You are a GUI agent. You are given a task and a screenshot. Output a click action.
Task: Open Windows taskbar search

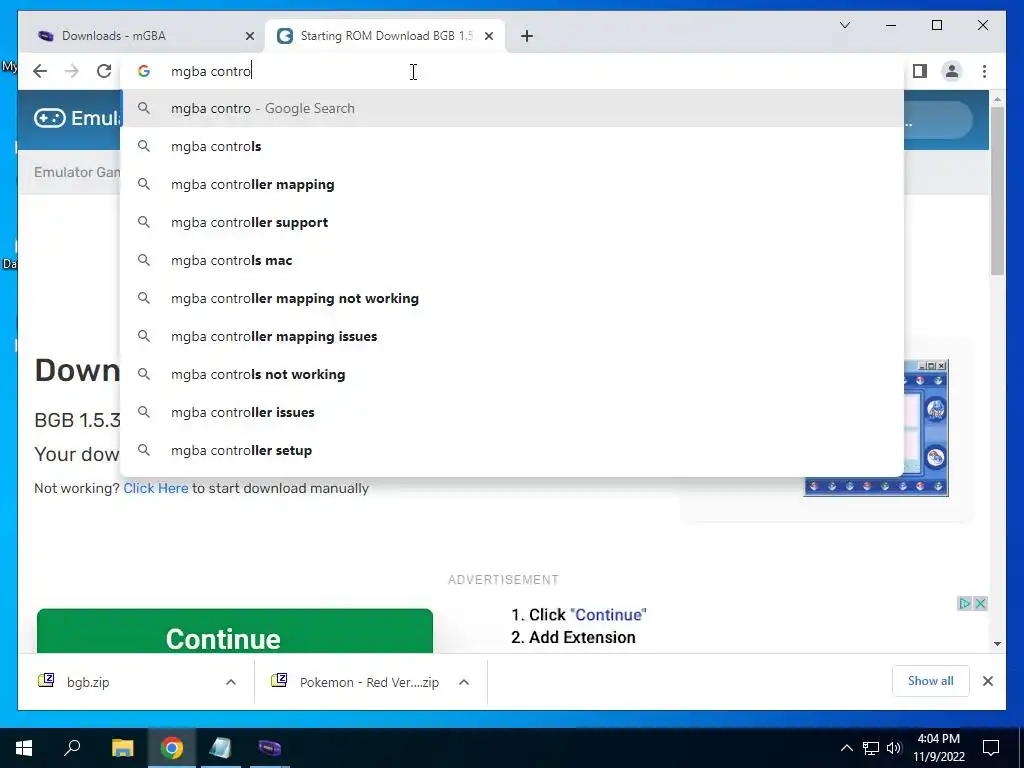pyautogui.click(x=72, y=748)
